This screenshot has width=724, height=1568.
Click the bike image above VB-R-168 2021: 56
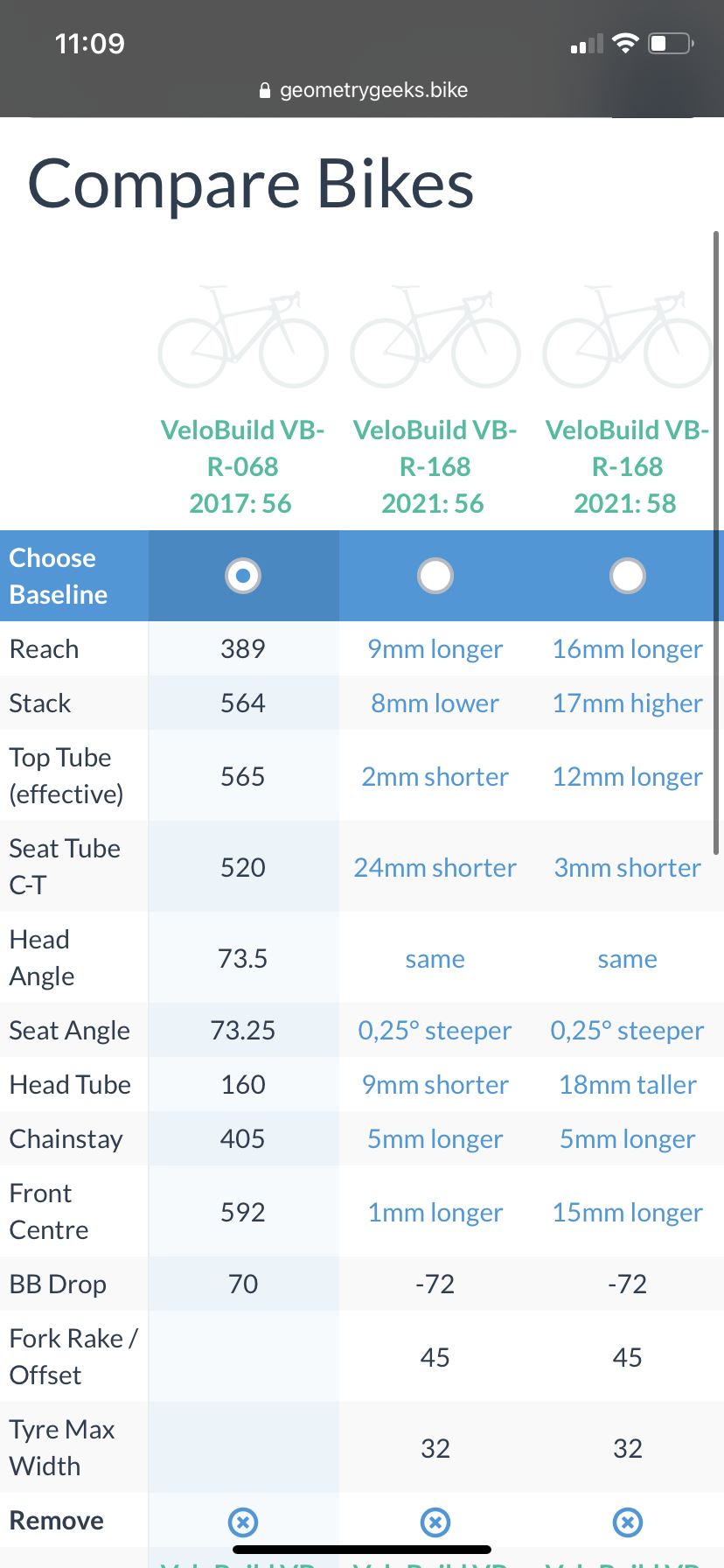point(435,338)
